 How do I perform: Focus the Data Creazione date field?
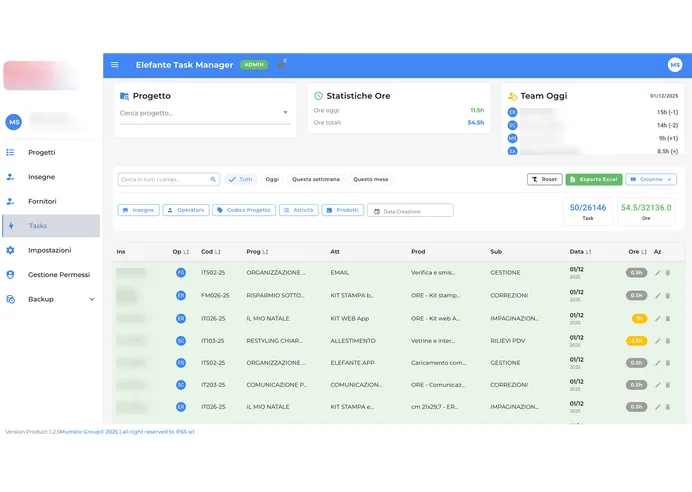(x=410, y=211)
